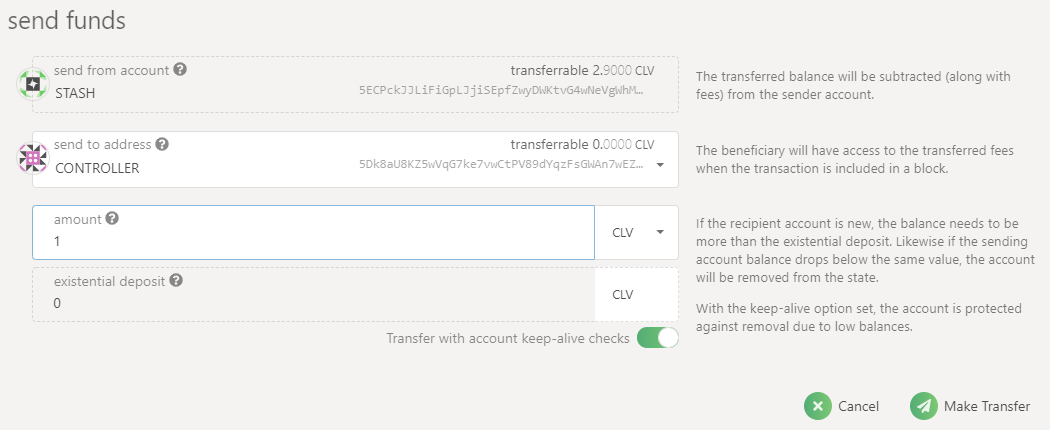Open help for send to address
Image resolution: width=1050 pixels, height=430 pixels.
[x=162, y=144]
